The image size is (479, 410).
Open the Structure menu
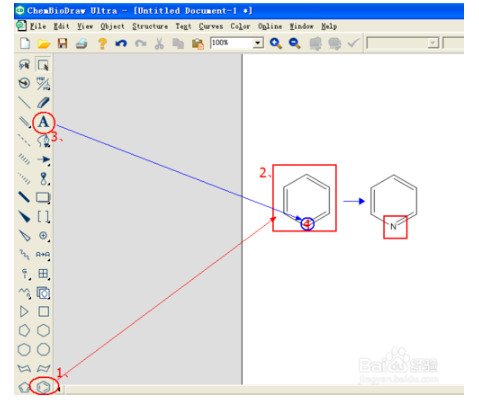tap(150, 26)
